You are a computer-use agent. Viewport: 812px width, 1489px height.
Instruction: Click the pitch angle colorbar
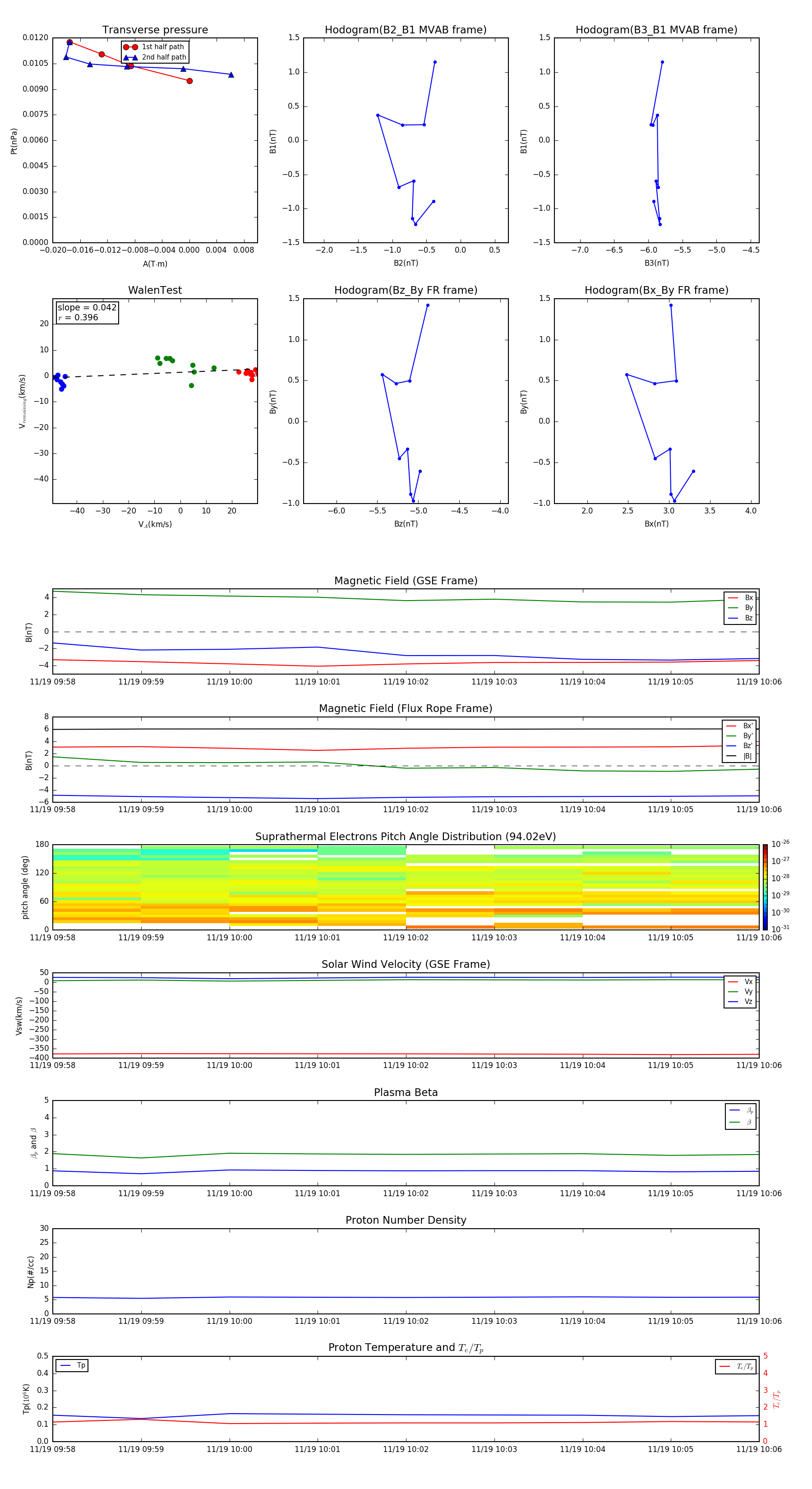(765, 887)
